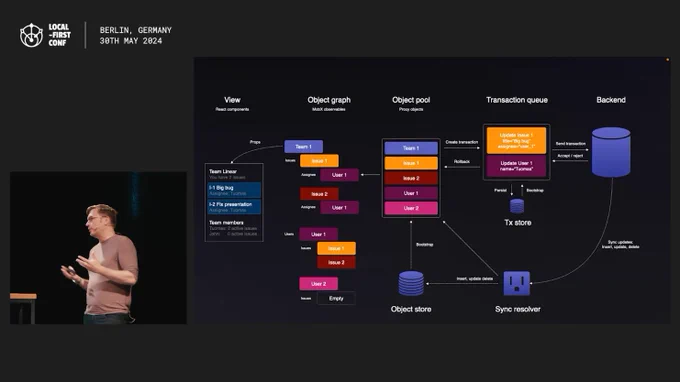Click the Object store stacked-disks icon
The height and width of the screenshot is (382, 680).
coord(411,283)
